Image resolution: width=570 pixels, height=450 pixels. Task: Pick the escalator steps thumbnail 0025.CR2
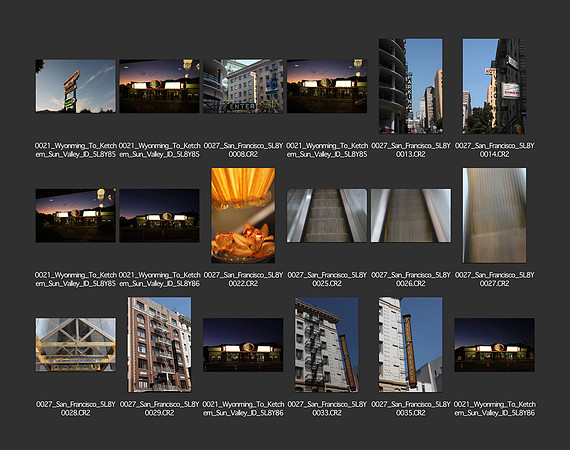(x=327, y=215)
